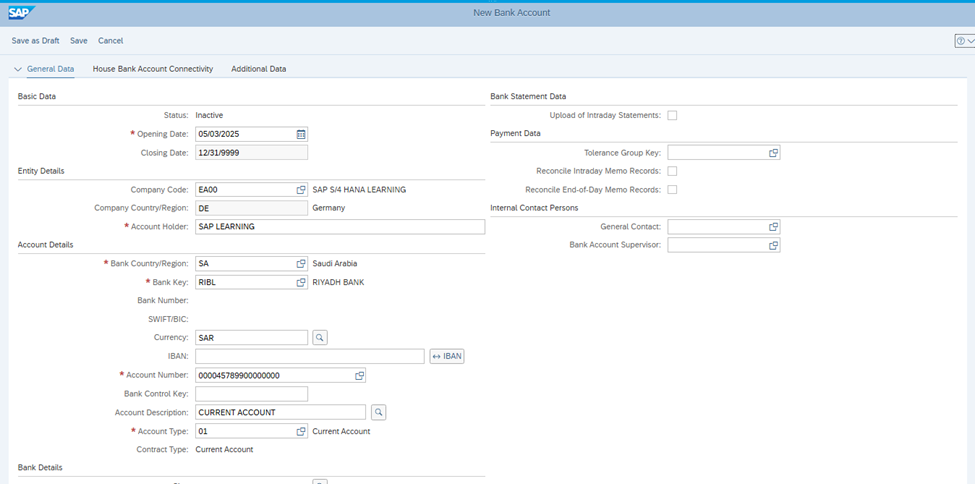Click the 'SAP S/4 HANA LEARNING' text

tap(359, 190)
